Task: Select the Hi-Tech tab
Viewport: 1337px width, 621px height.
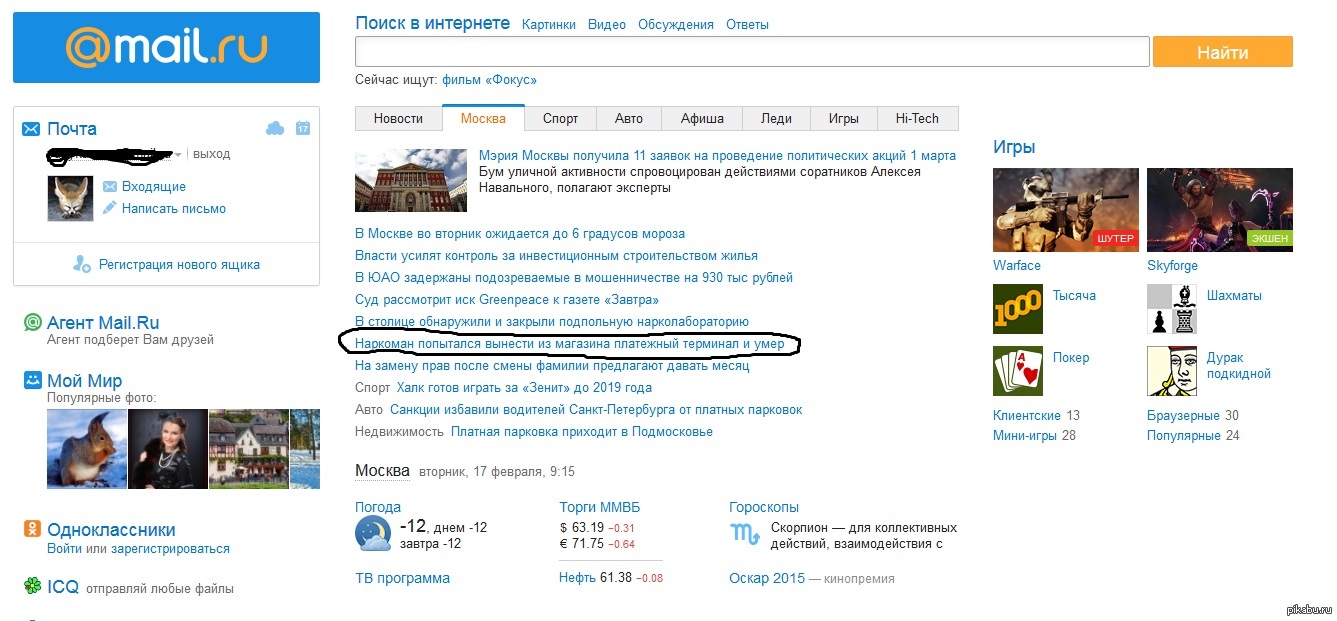Action: (x=917, y=118)
